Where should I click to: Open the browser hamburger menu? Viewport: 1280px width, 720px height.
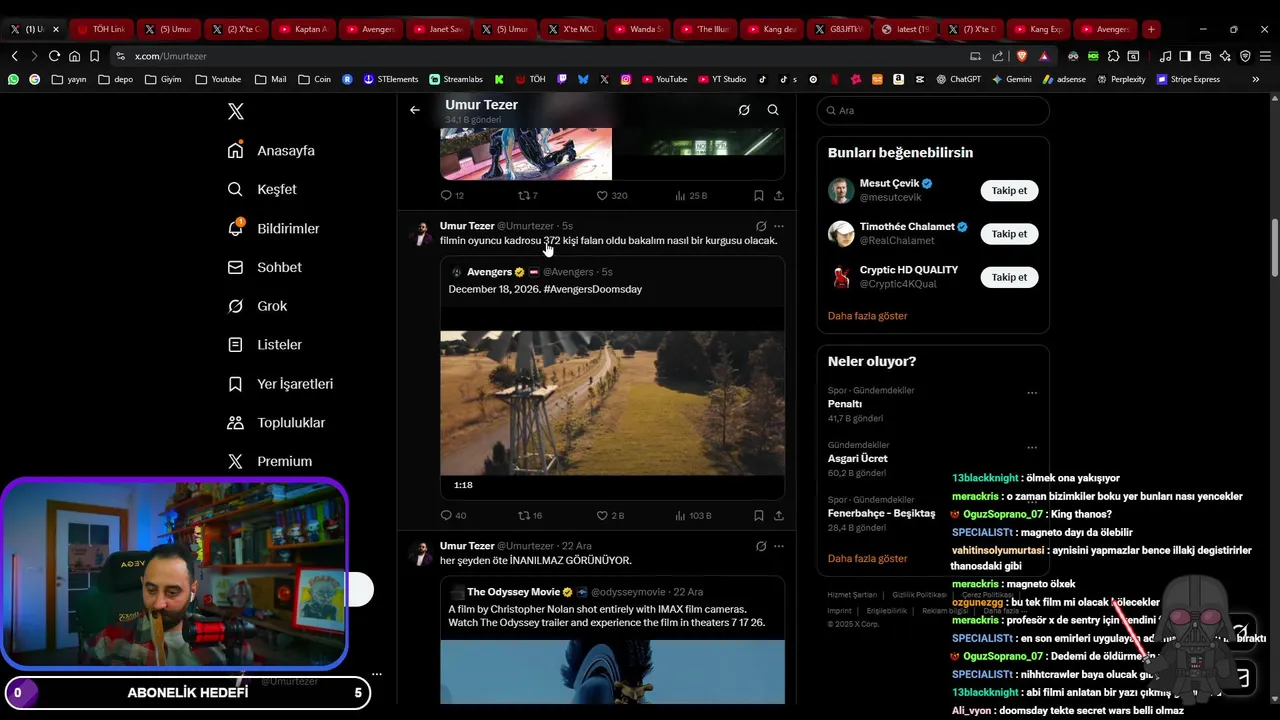pos(1265,56)
